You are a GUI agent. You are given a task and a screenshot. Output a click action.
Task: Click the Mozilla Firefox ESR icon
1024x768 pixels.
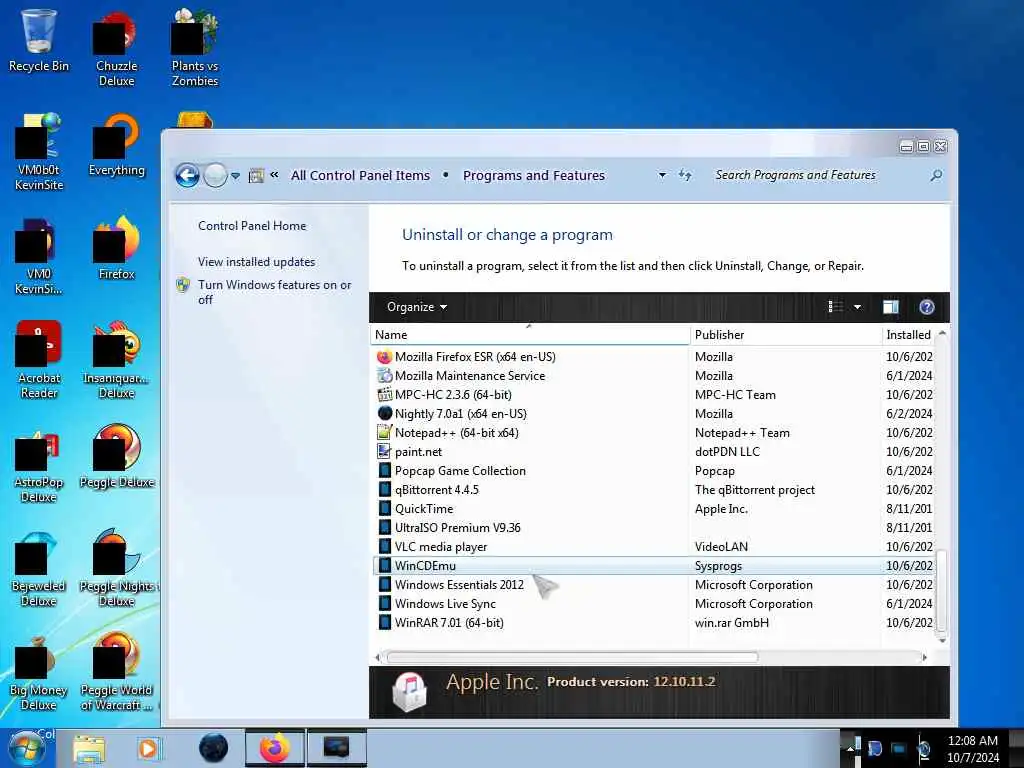click(x=384, y=357)
